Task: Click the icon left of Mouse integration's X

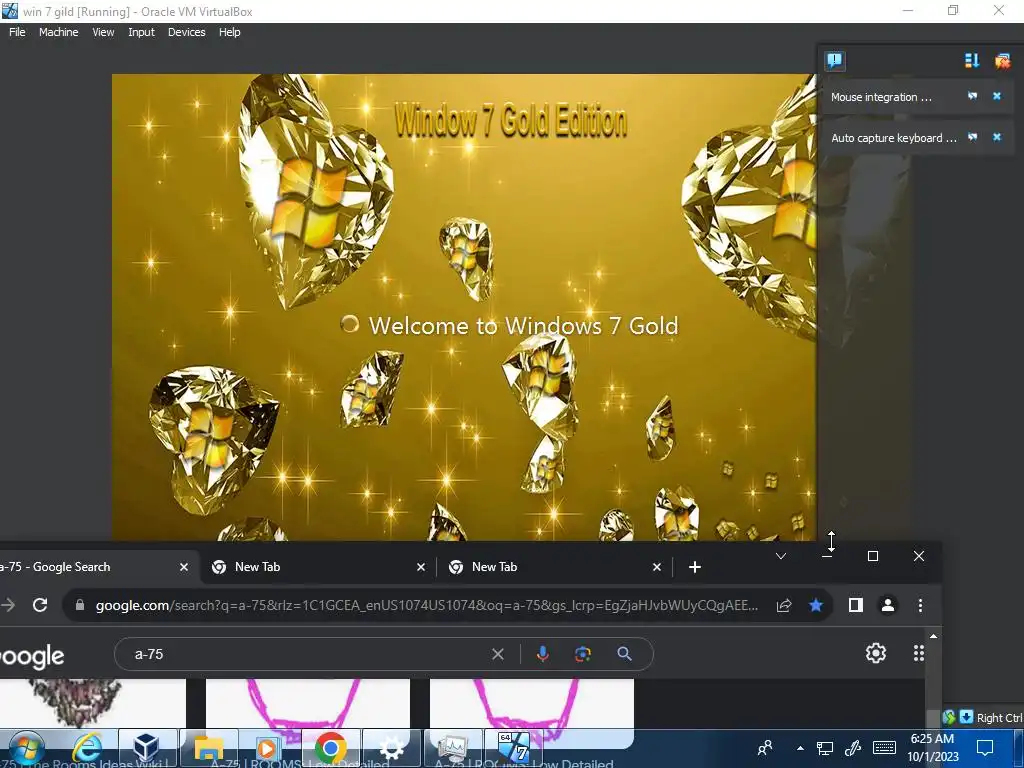Action: 972,97
